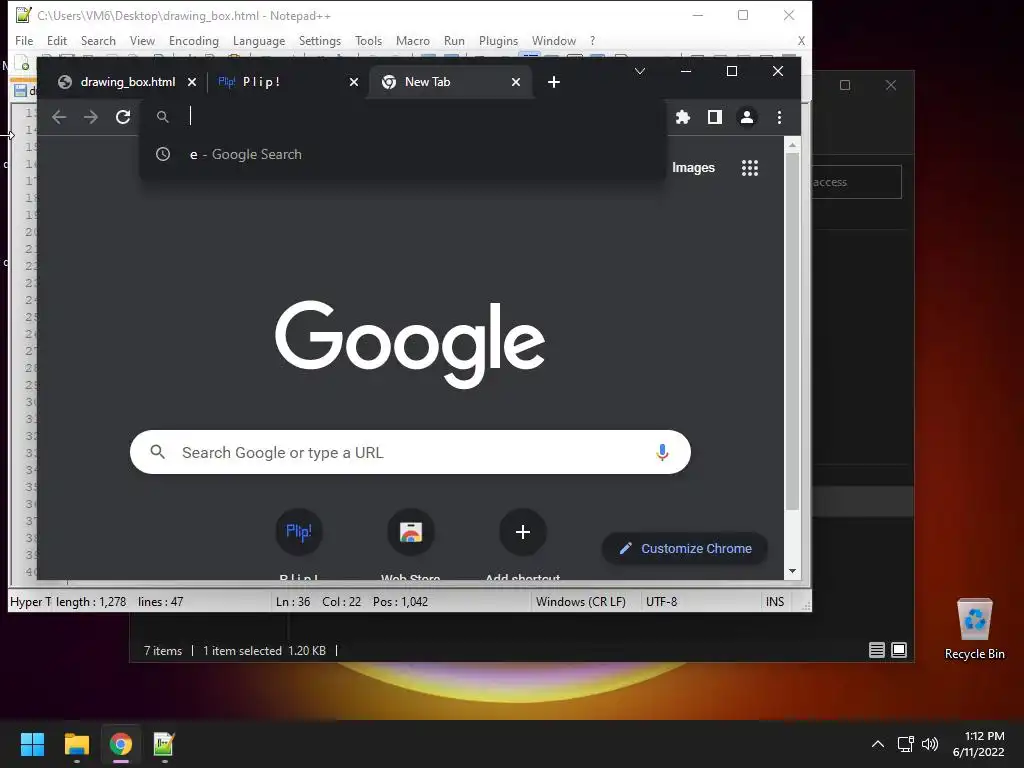1024x768 pixels.
Task: Open volume control in tray
Action: pyautogui.click(x=930, y=744)
